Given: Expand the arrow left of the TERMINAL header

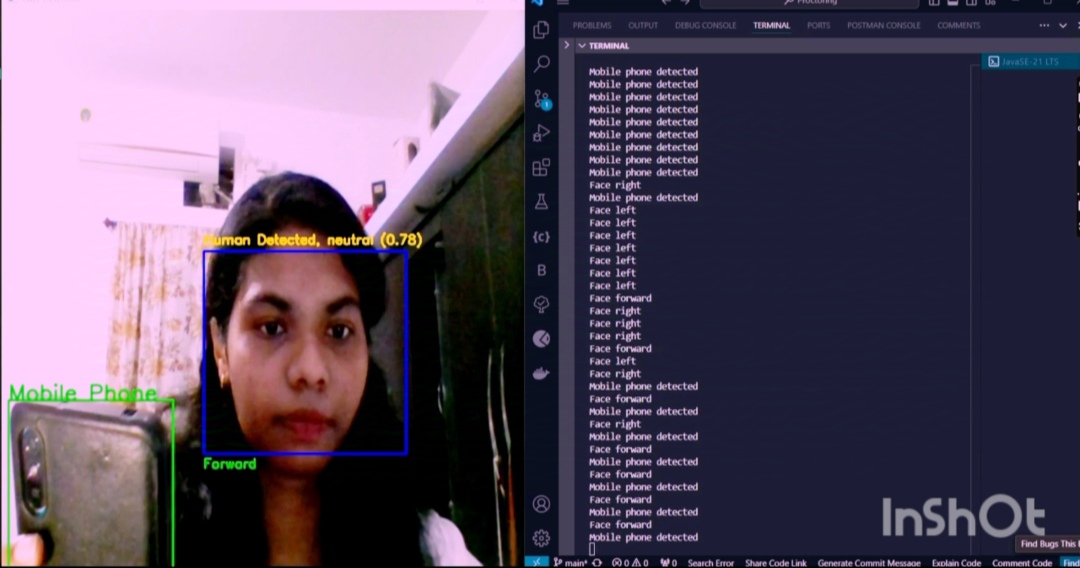Looking at the screenshot, I should tap(567, 46).
